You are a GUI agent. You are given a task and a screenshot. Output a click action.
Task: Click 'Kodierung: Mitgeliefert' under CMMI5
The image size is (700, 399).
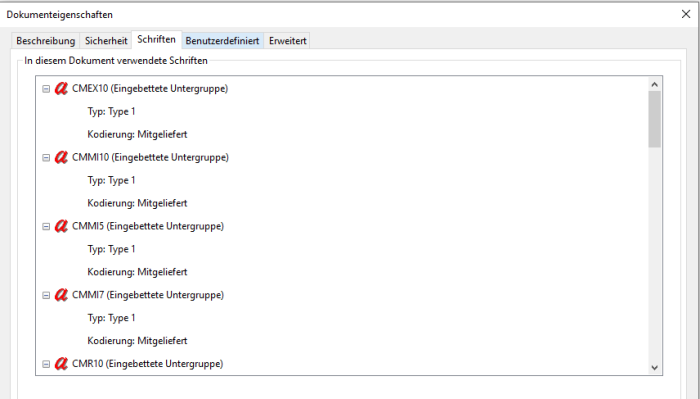click(137, 271)
